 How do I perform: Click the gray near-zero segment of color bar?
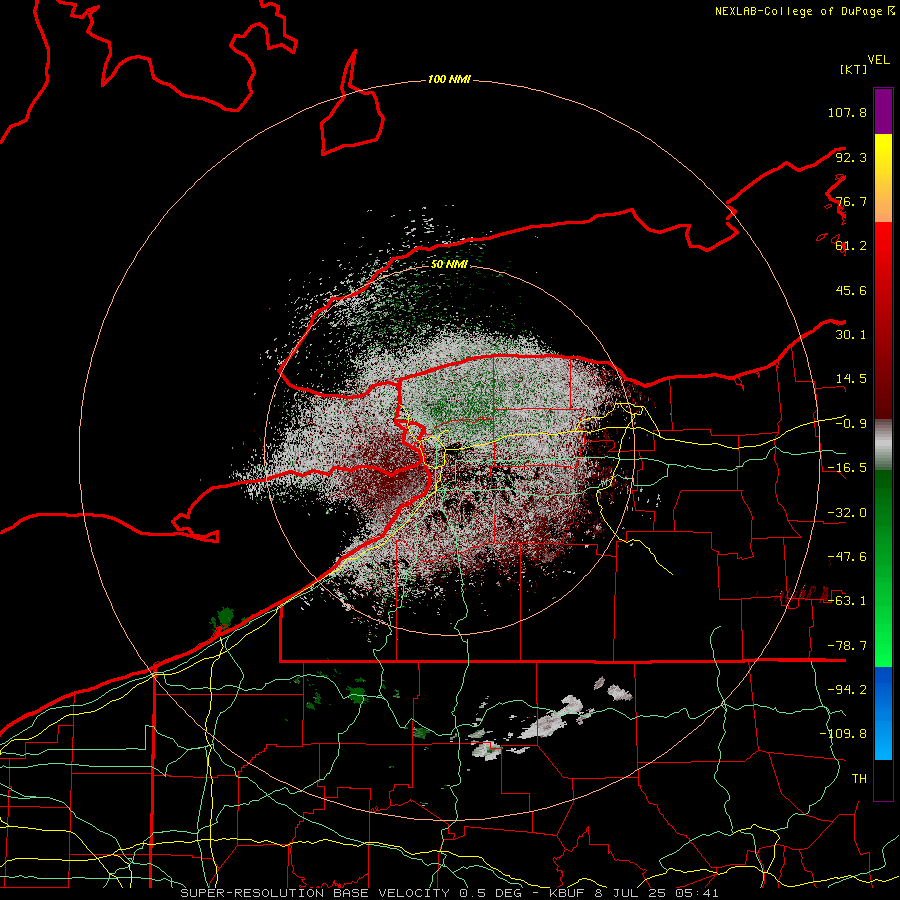tap(883, 445)
